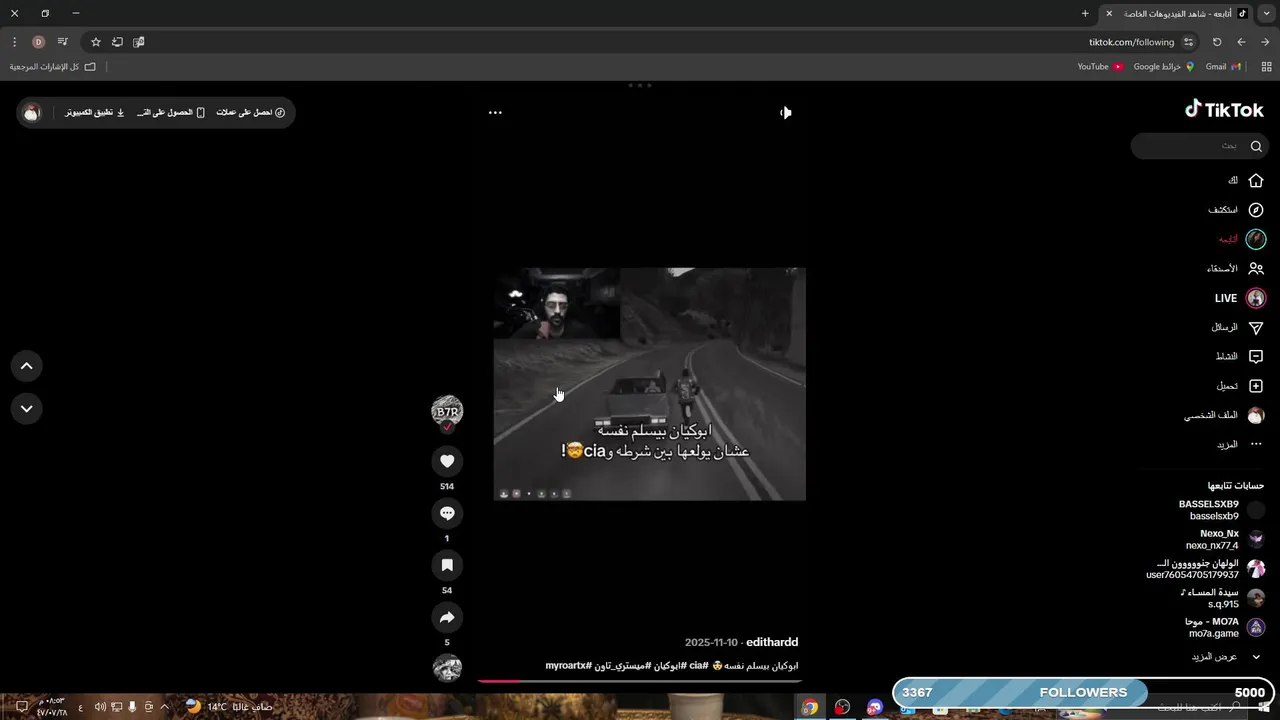Seek along the video progress bar

(x=640, y=681)
